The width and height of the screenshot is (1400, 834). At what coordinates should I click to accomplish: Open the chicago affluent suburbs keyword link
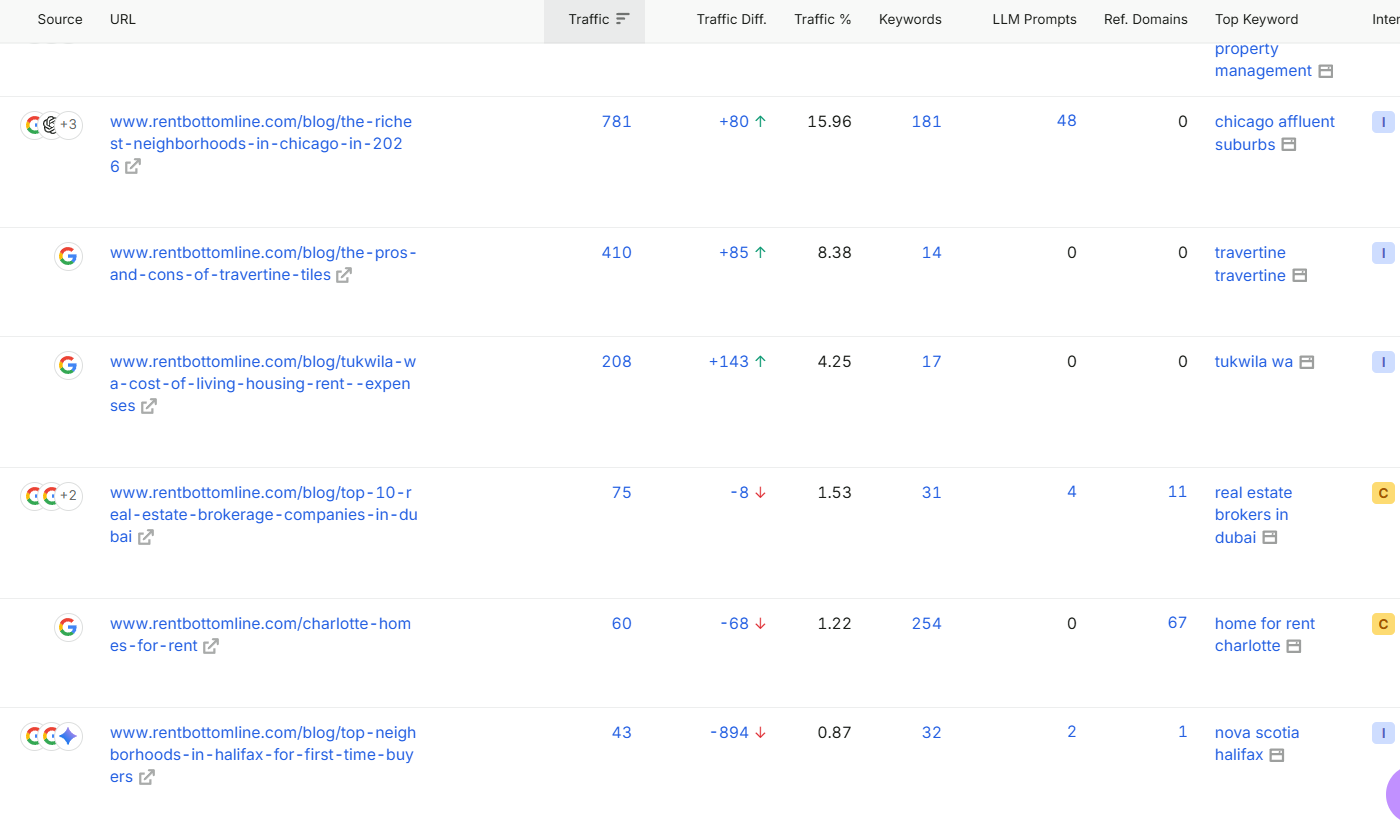click(x=1275, y=133)
